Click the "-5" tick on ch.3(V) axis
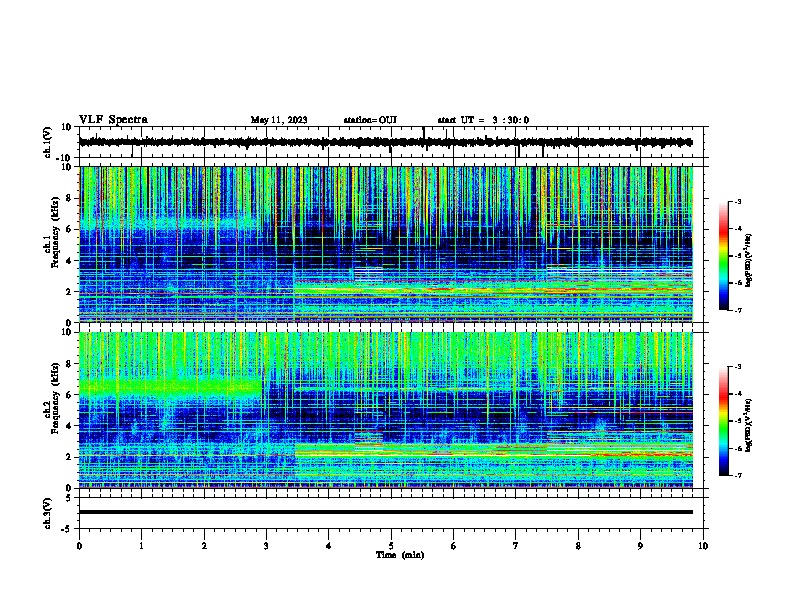This screenshot has width=792, height=612. [x=67, y=529]
